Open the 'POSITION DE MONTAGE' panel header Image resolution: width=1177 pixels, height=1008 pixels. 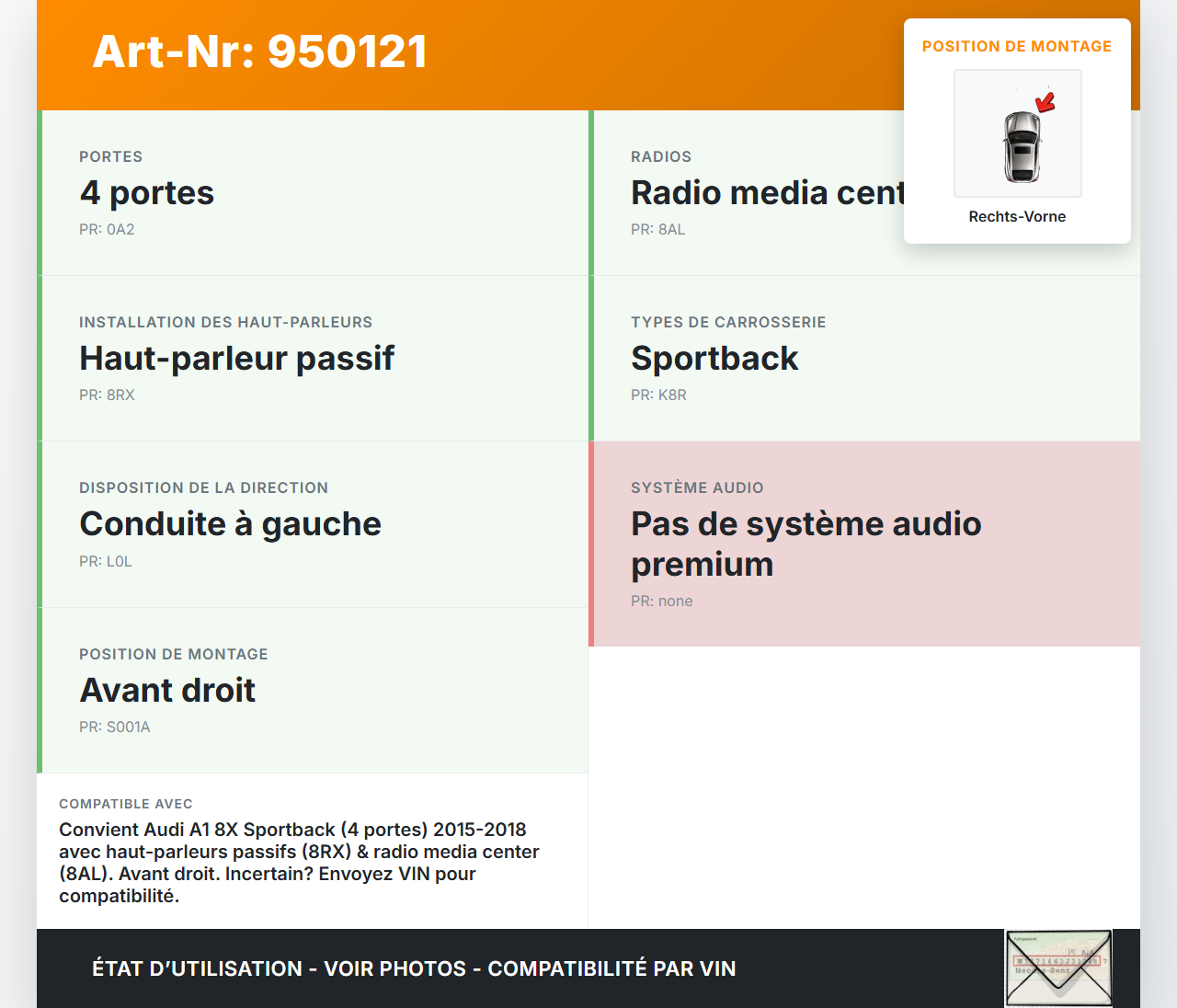(x=1017, y=45)
